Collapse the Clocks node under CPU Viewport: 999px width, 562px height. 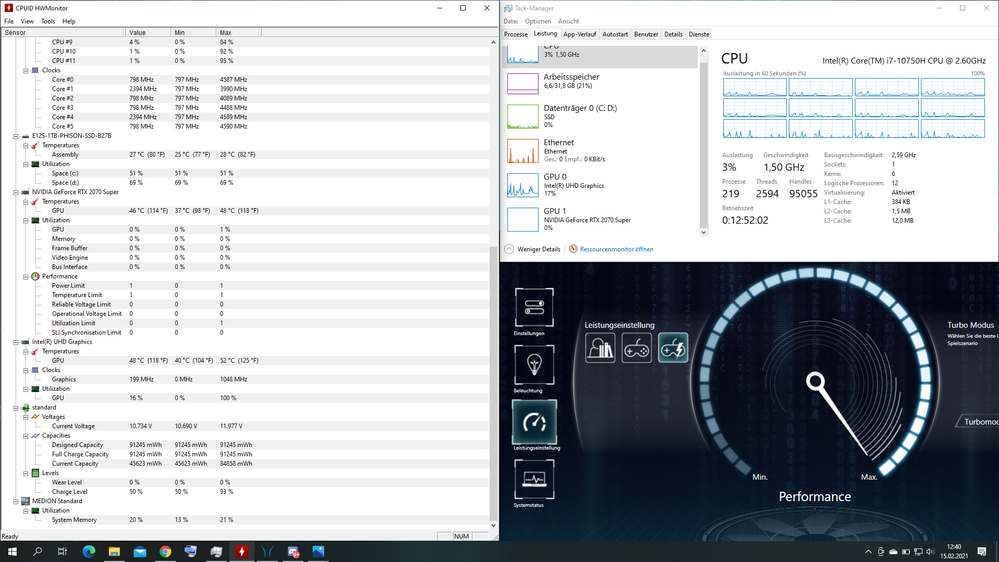[25, 70]
